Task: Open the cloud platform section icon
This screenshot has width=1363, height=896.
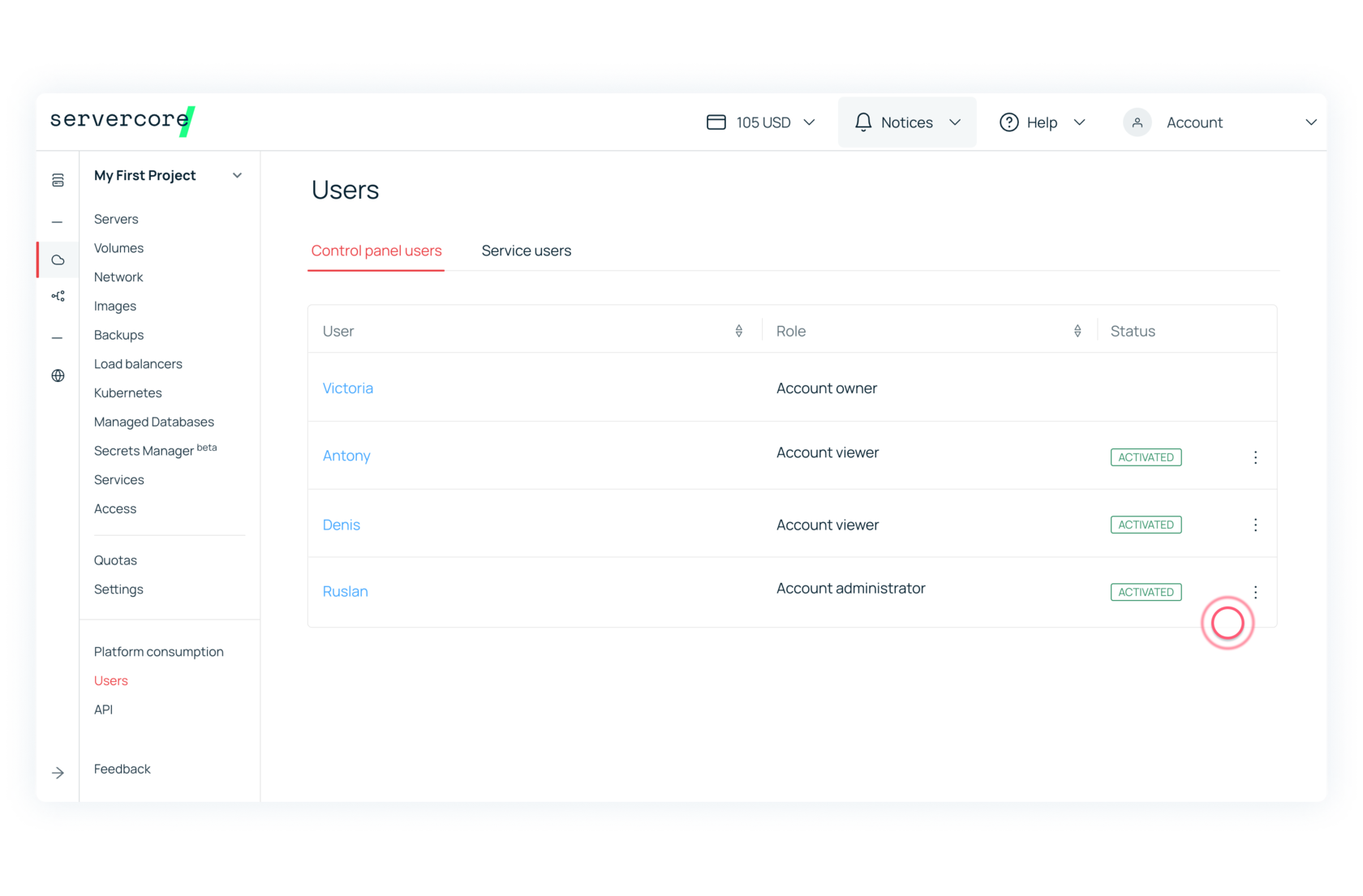Action: point(57,259)
